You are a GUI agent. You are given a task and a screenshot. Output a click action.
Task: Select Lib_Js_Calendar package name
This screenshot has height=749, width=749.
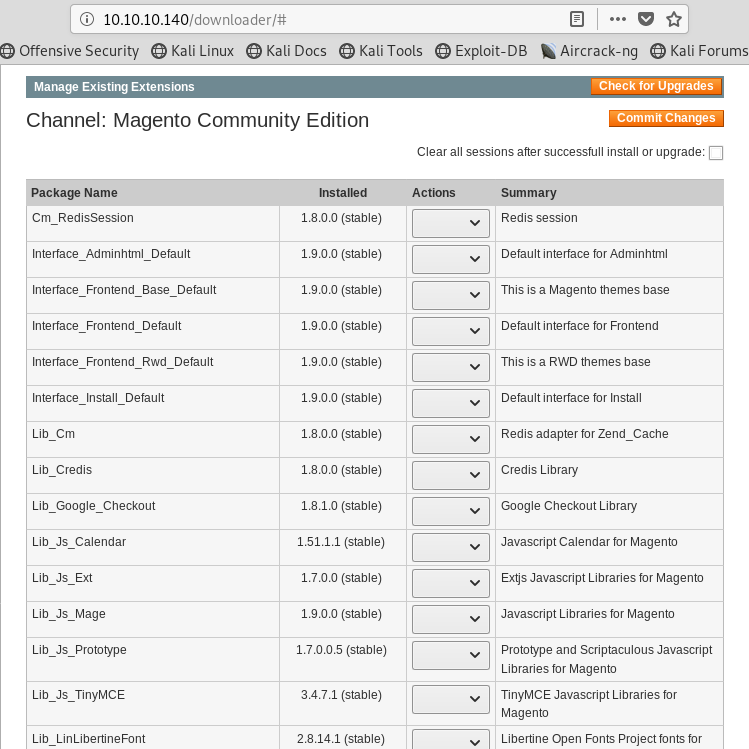(79, 542)
